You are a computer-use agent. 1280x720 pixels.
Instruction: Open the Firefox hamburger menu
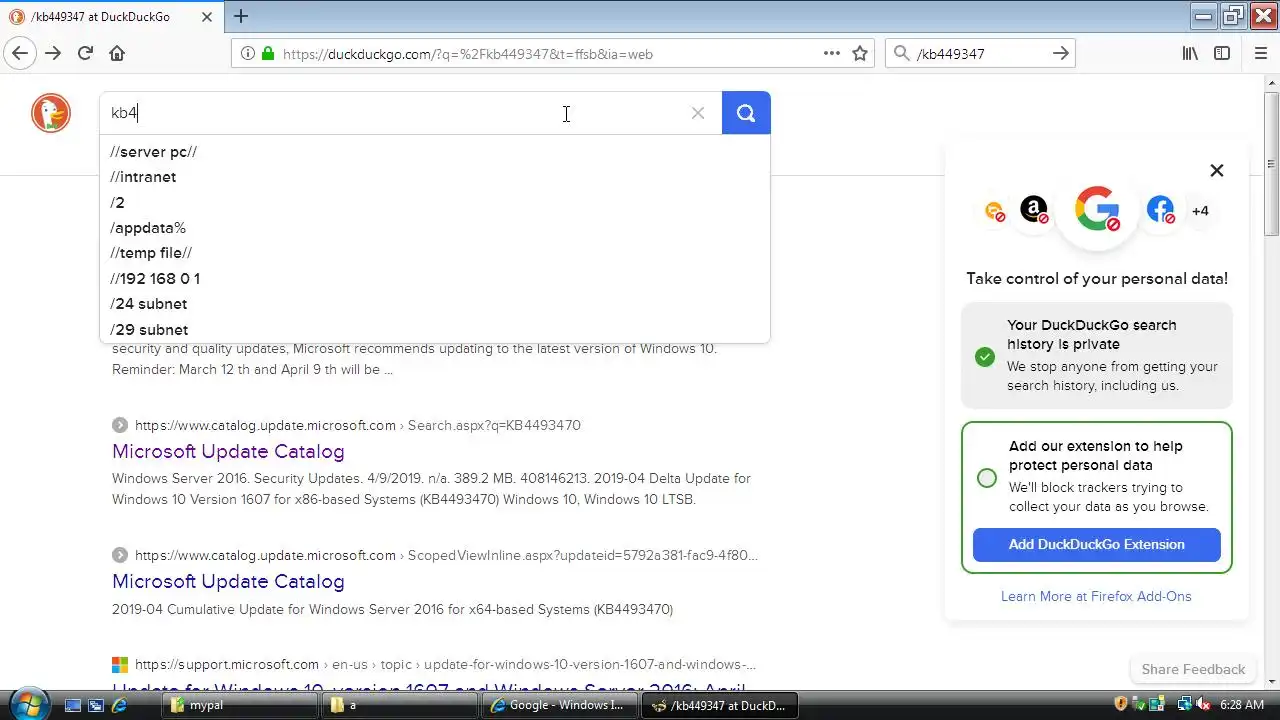click(1260, 54)
